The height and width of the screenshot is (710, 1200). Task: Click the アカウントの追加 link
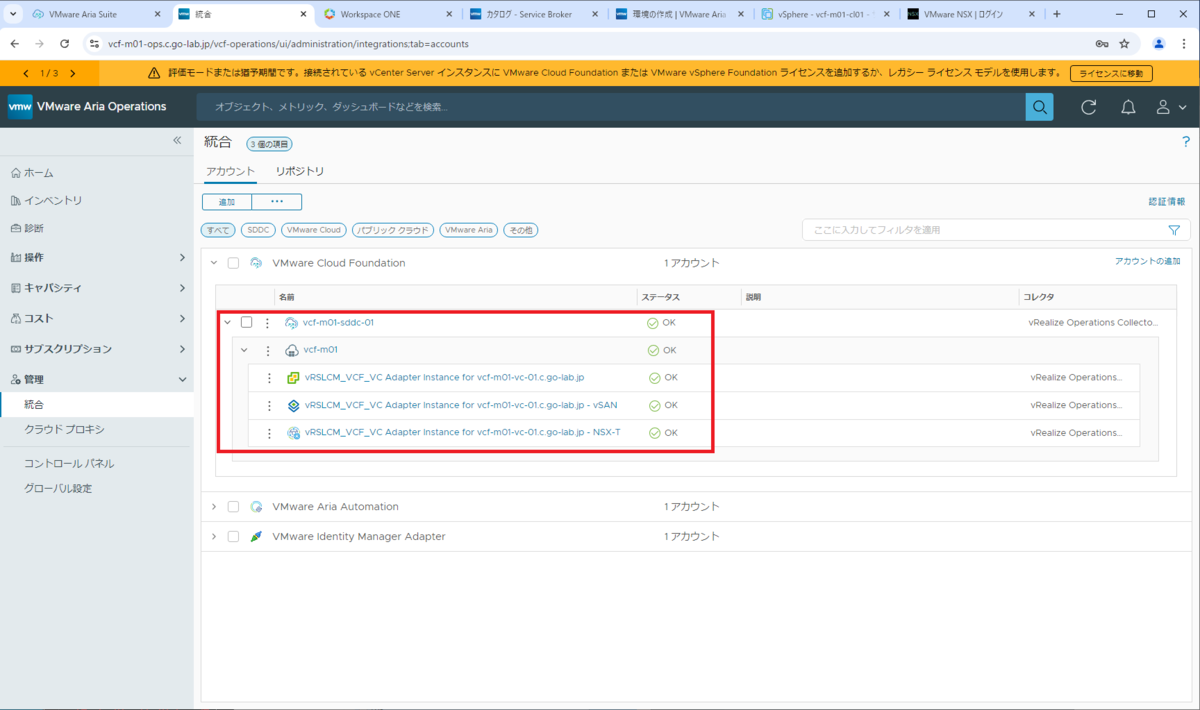(1147, 261)
